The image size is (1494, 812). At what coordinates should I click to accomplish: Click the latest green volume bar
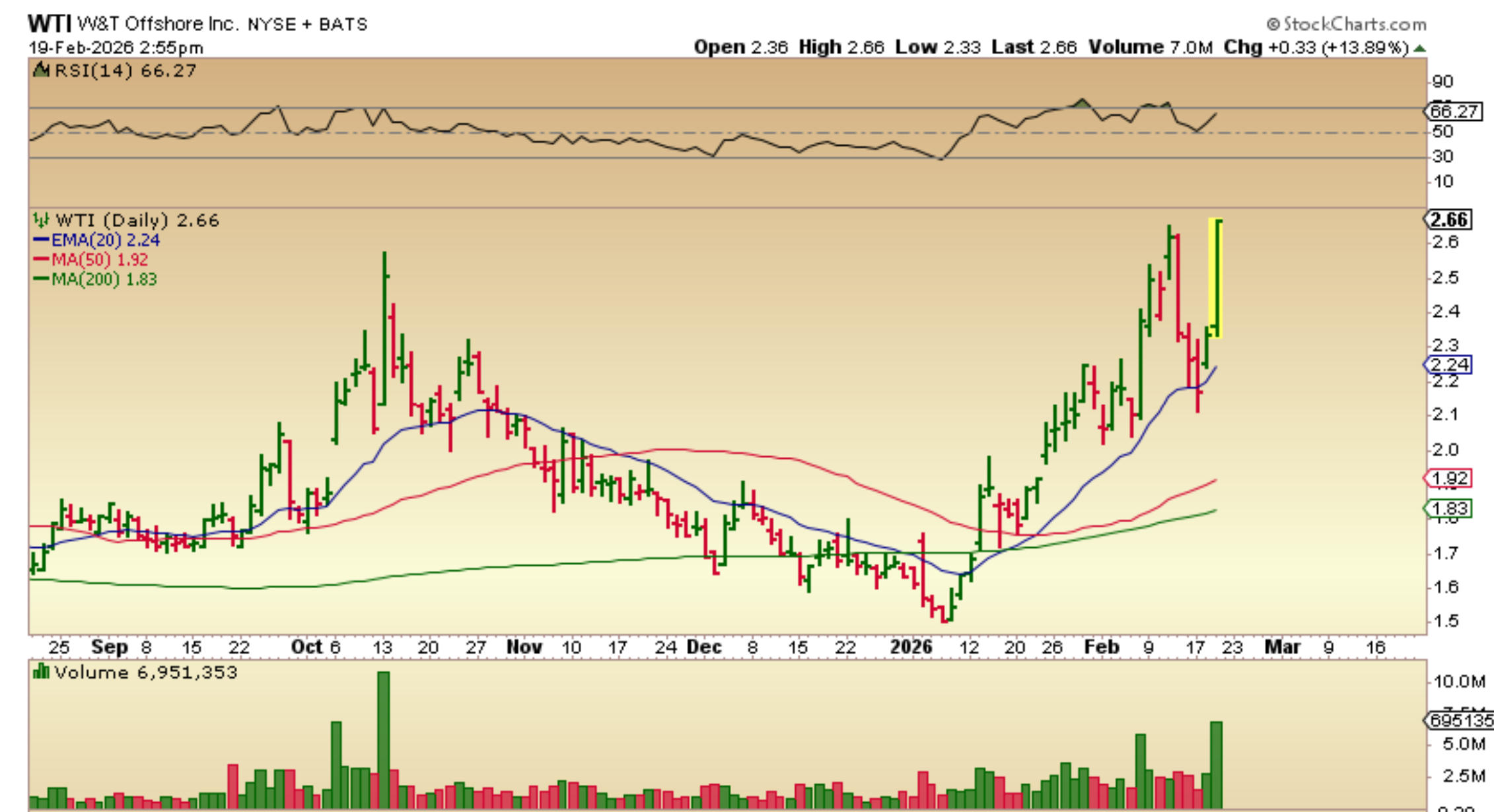pyautogui.click(x=1216, y=764)
